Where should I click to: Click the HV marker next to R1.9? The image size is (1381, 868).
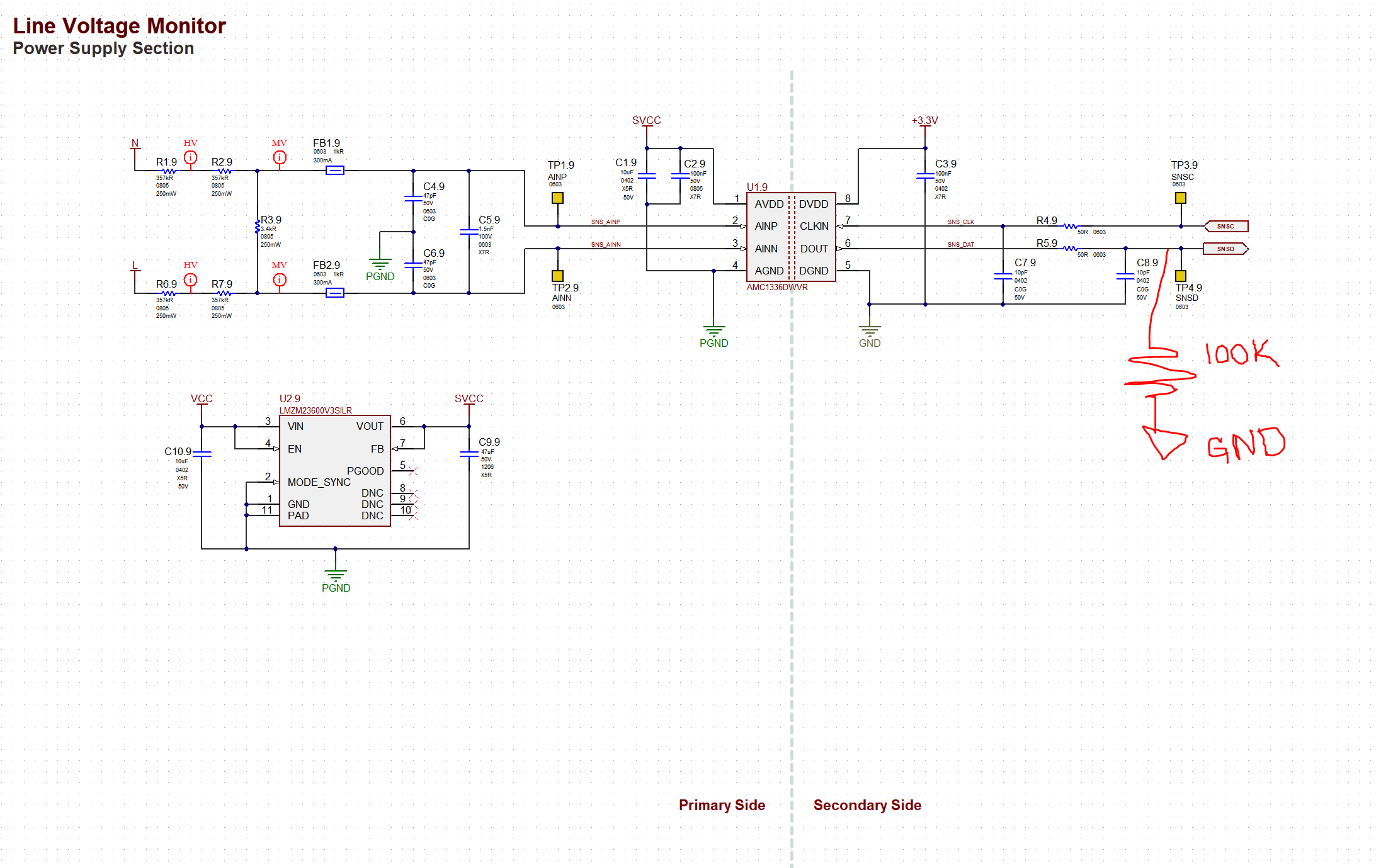(190, 157)
